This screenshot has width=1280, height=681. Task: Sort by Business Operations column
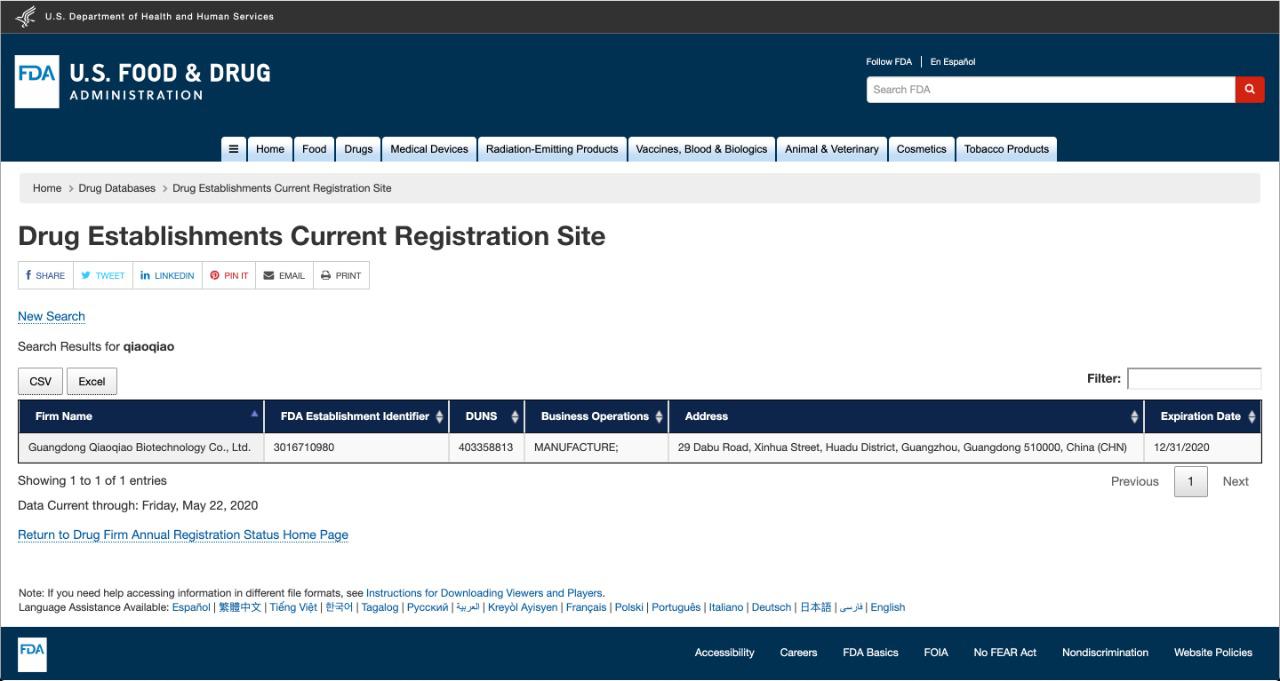(596, 416)
